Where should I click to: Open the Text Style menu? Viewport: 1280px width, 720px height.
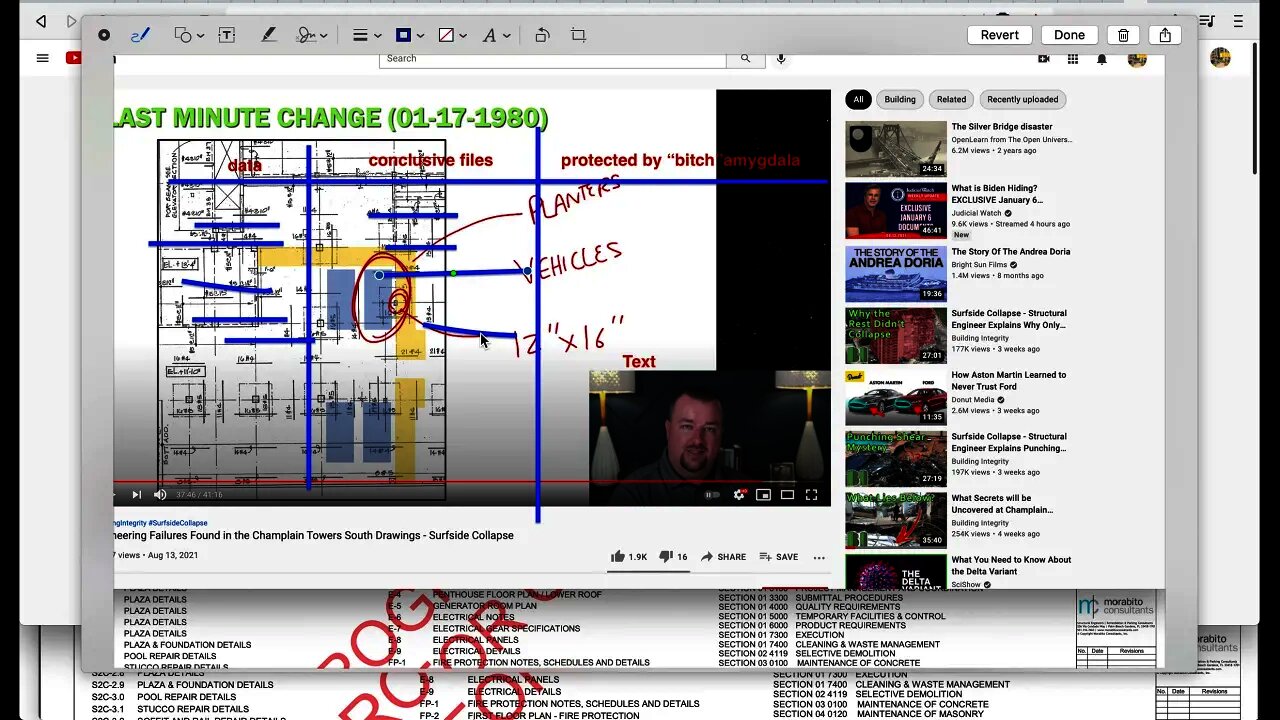[495, 35]
